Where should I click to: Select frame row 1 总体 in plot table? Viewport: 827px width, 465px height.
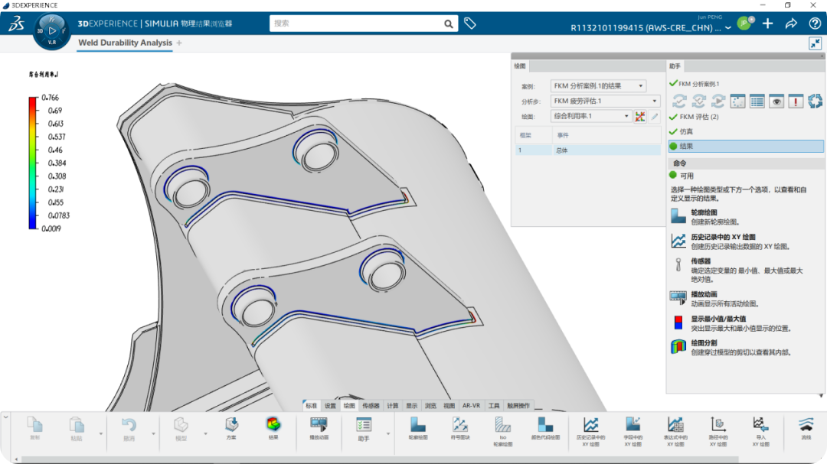point(588,150)
